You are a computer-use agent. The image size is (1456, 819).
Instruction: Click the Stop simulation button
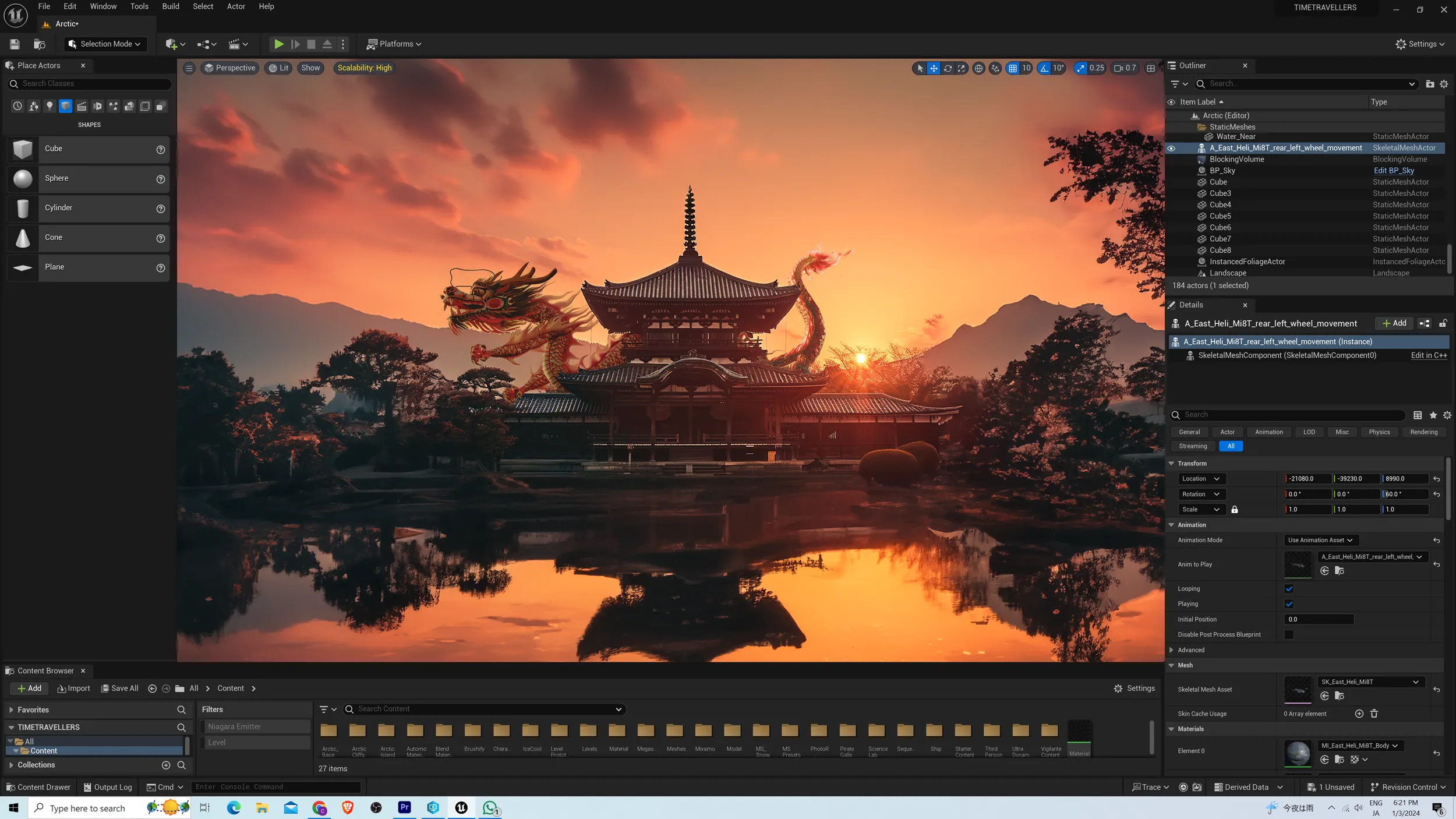[x=311, y=44]
